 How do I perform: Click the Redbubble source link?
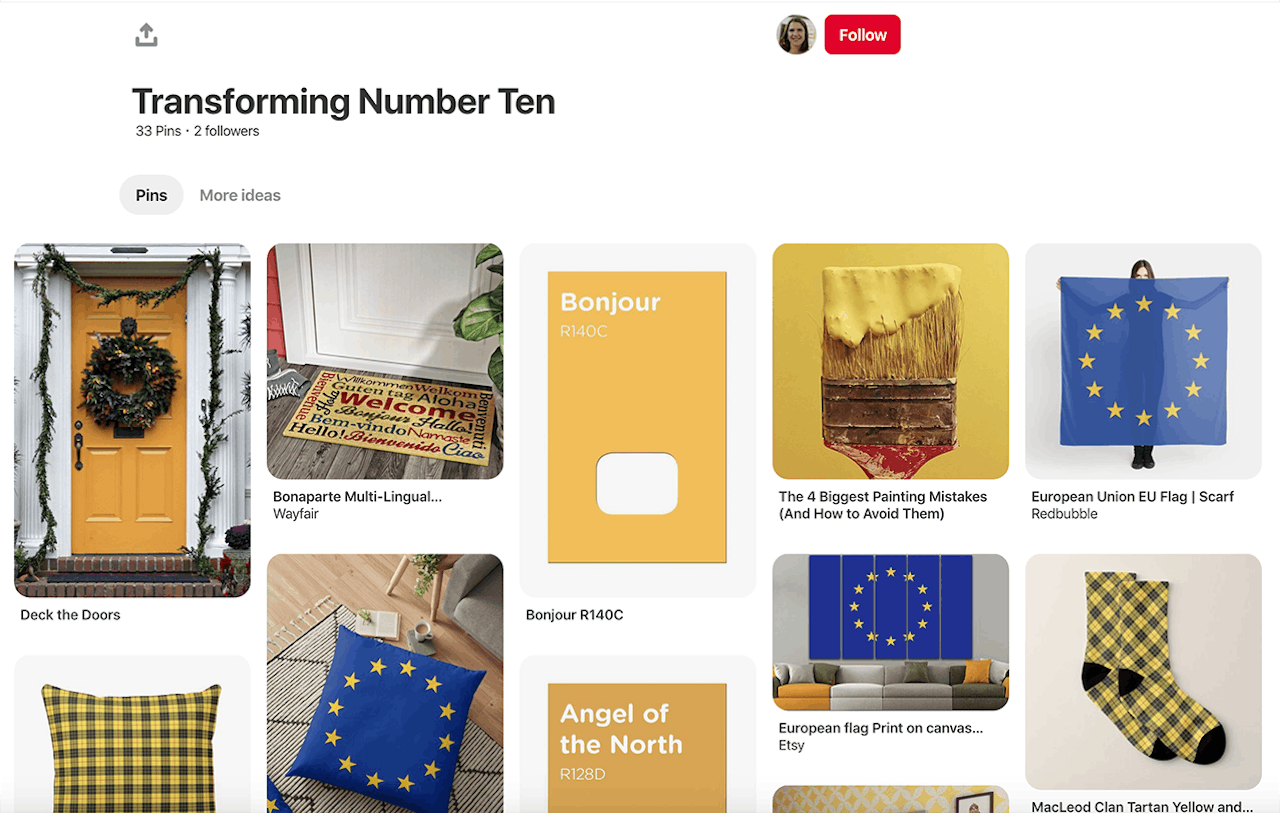pyautogui.click(x=1064, y=514)
